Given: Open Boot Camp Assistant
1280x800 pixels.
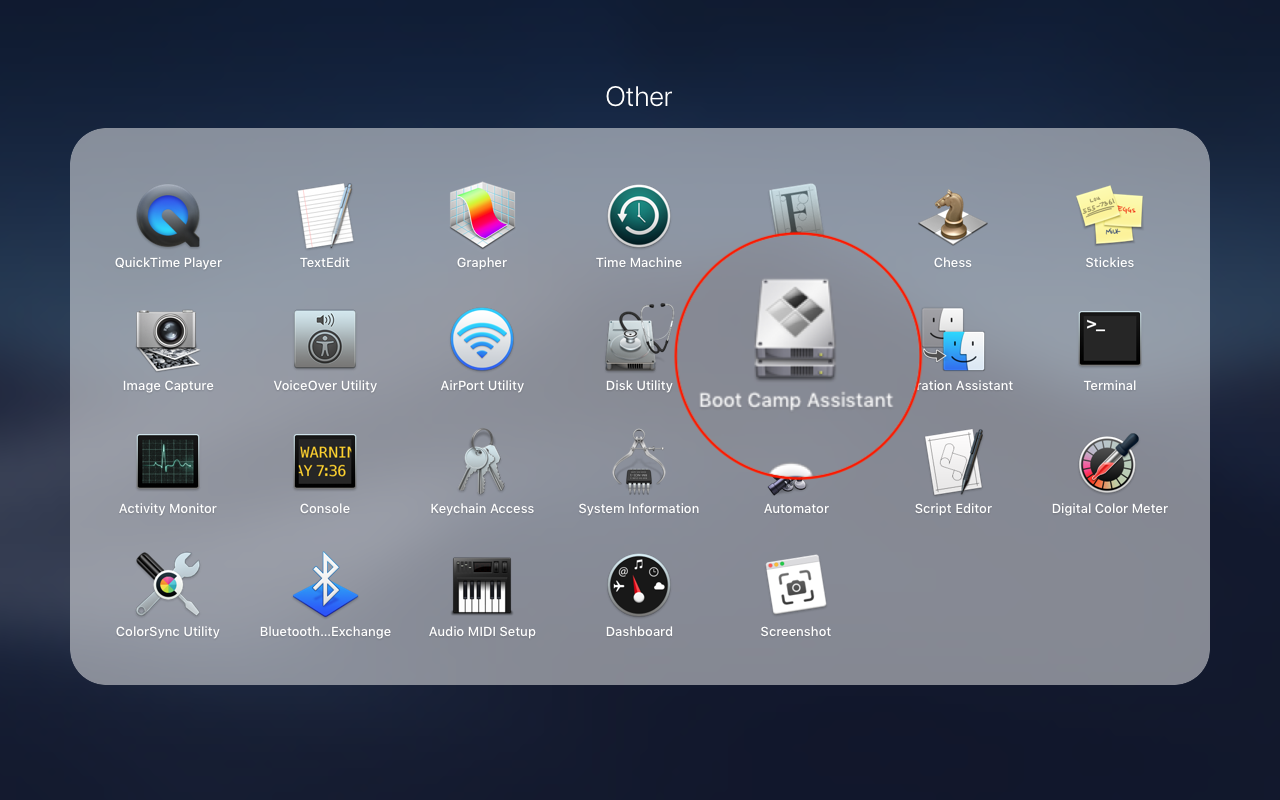Looking at the screenshot, I should (x=796, y=330).
